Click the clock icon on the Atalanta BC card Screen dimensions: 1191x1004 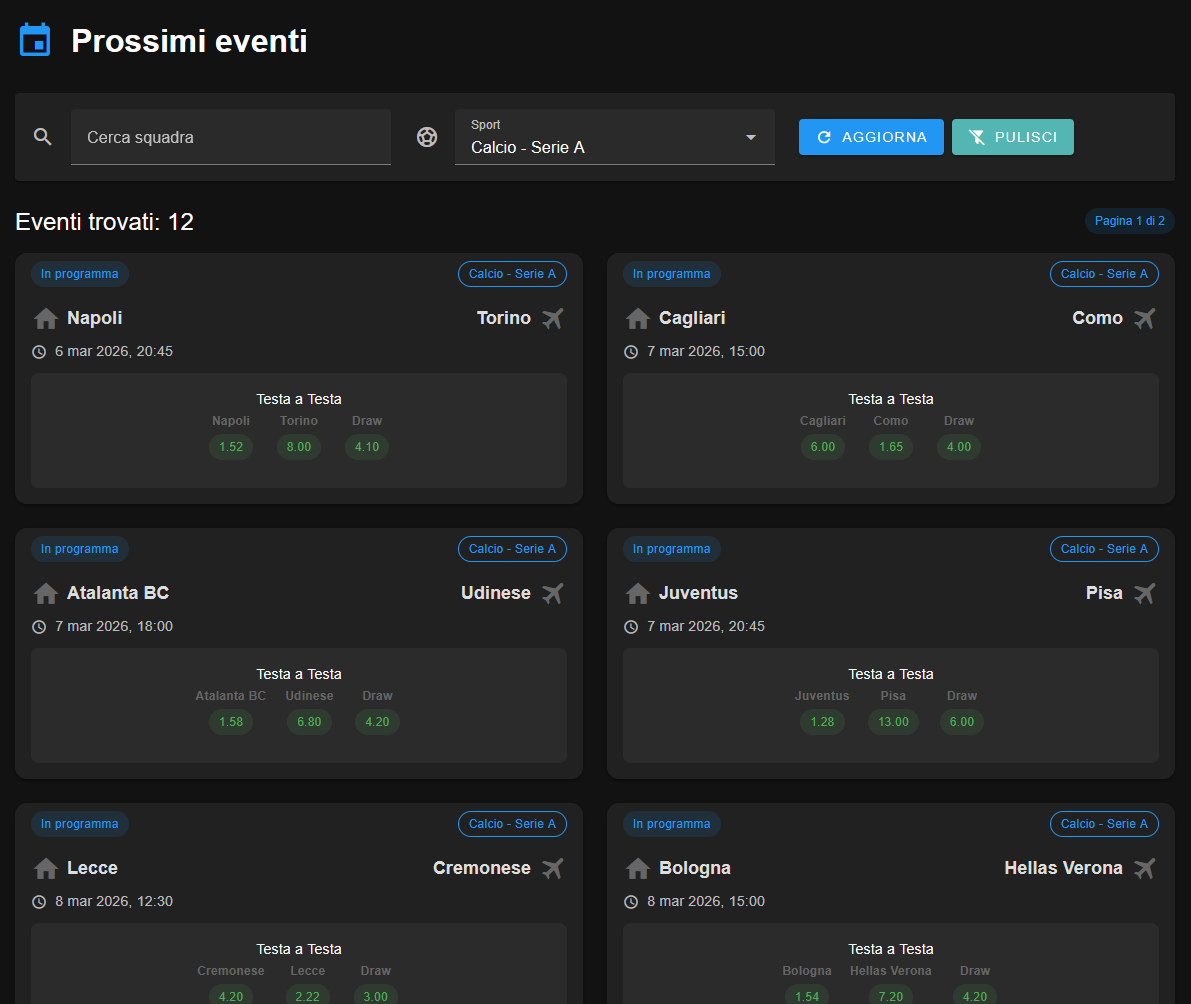[38, 626]
